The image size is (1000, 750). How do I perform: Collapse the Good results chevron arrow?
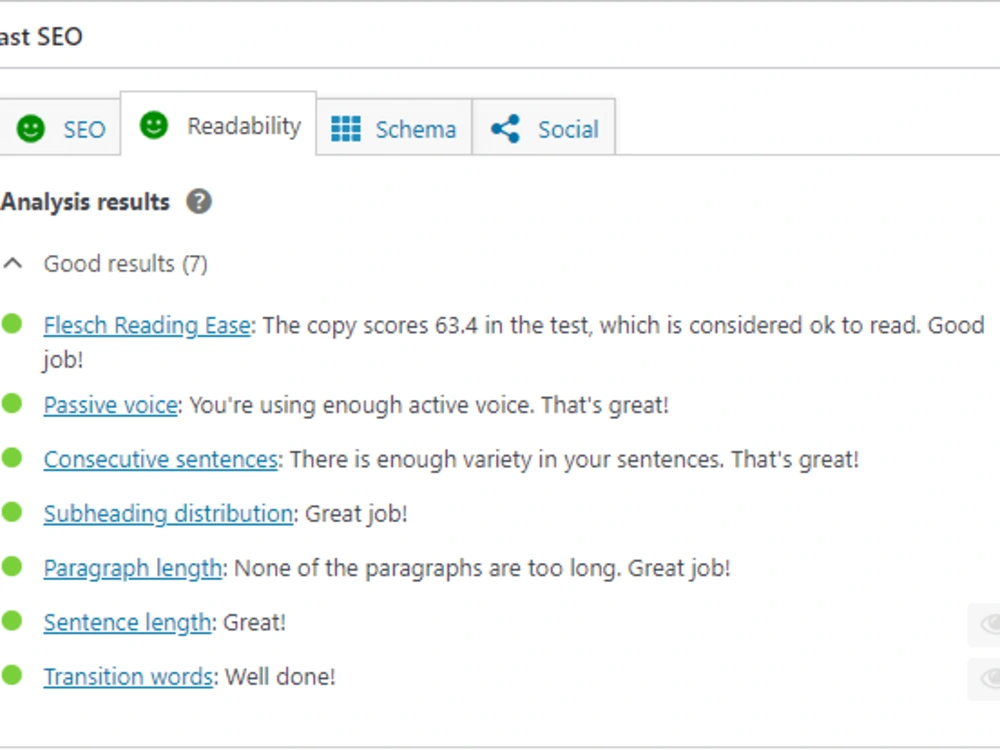click(13, 263)
